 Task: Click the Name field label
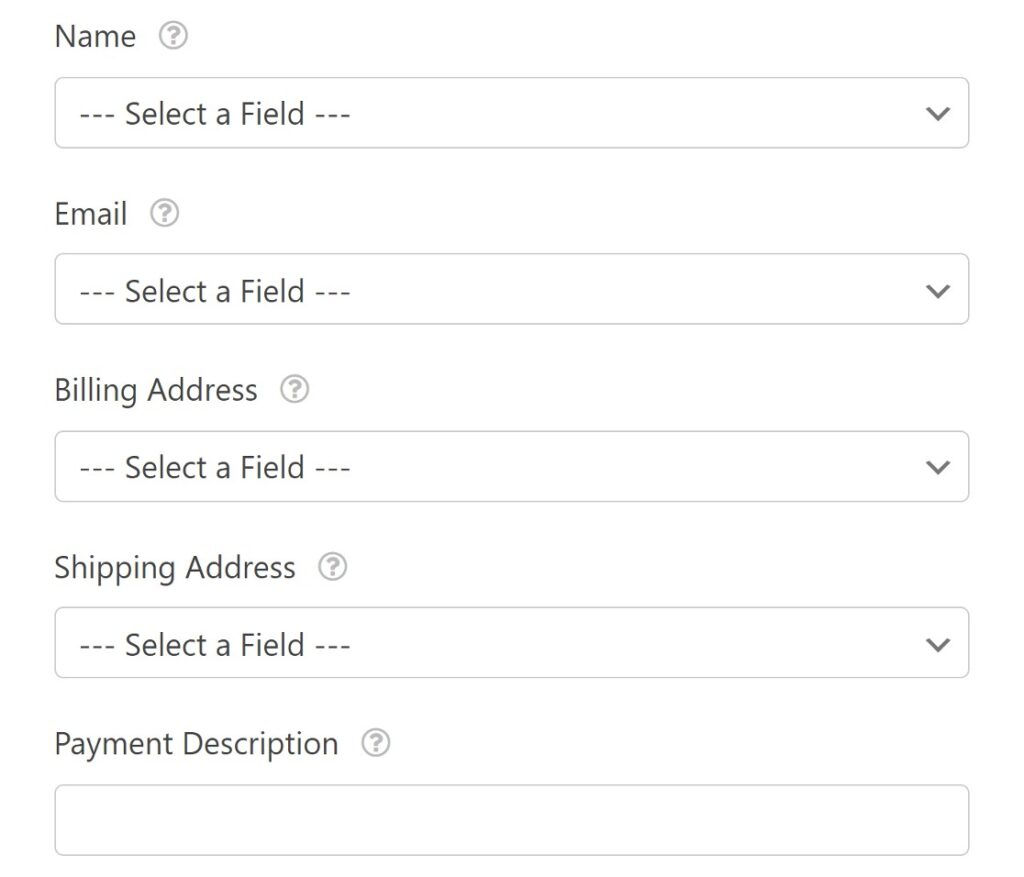95,35
